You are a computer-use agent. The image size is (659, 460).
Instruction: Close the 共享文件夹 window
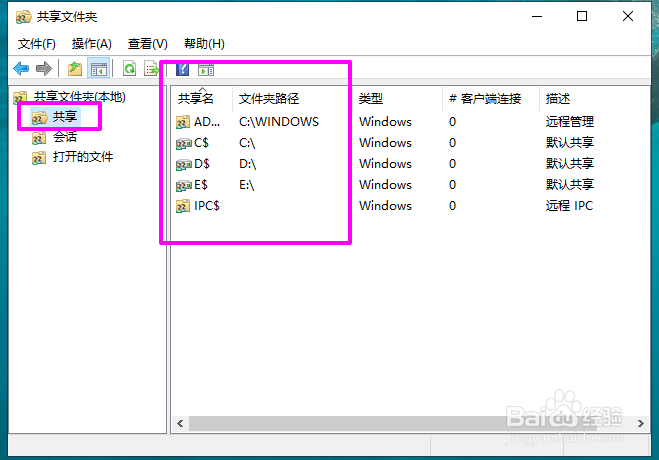click(x=628, y=16)
